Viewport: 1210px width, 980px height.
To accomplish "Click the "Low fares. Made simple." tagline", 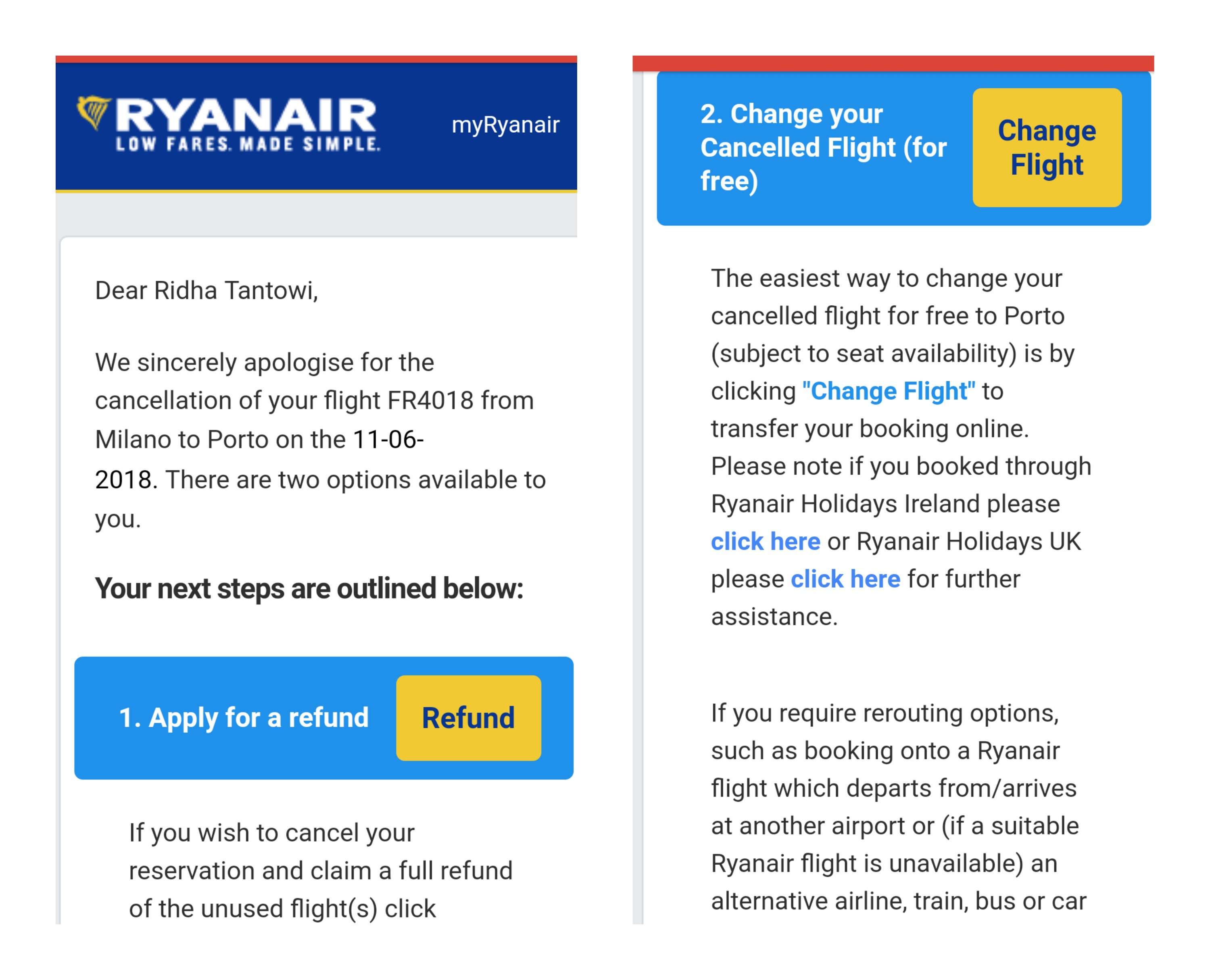I will click(248, 144).
